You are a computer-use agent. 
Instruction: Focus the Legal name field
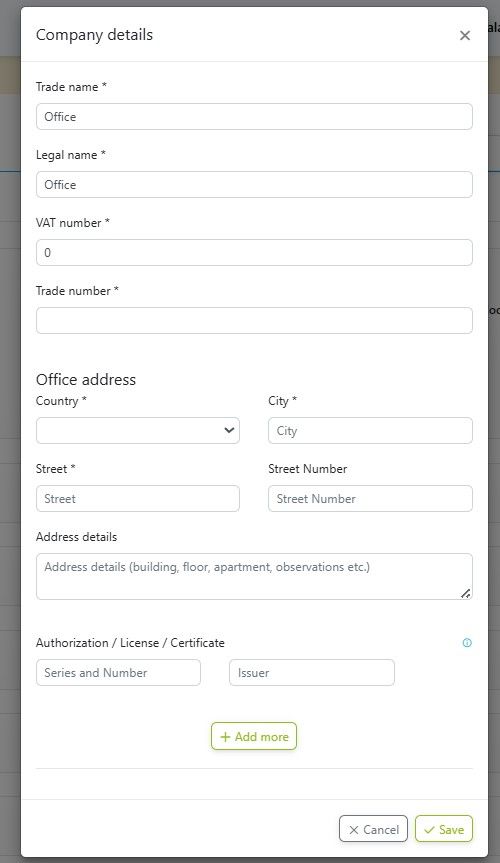[254, 184]
